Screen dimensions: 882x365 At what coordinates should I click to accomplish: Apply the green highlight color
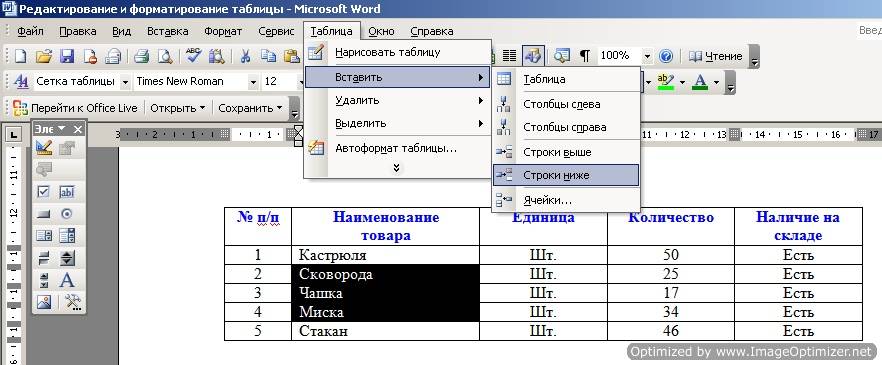point(665,82)
